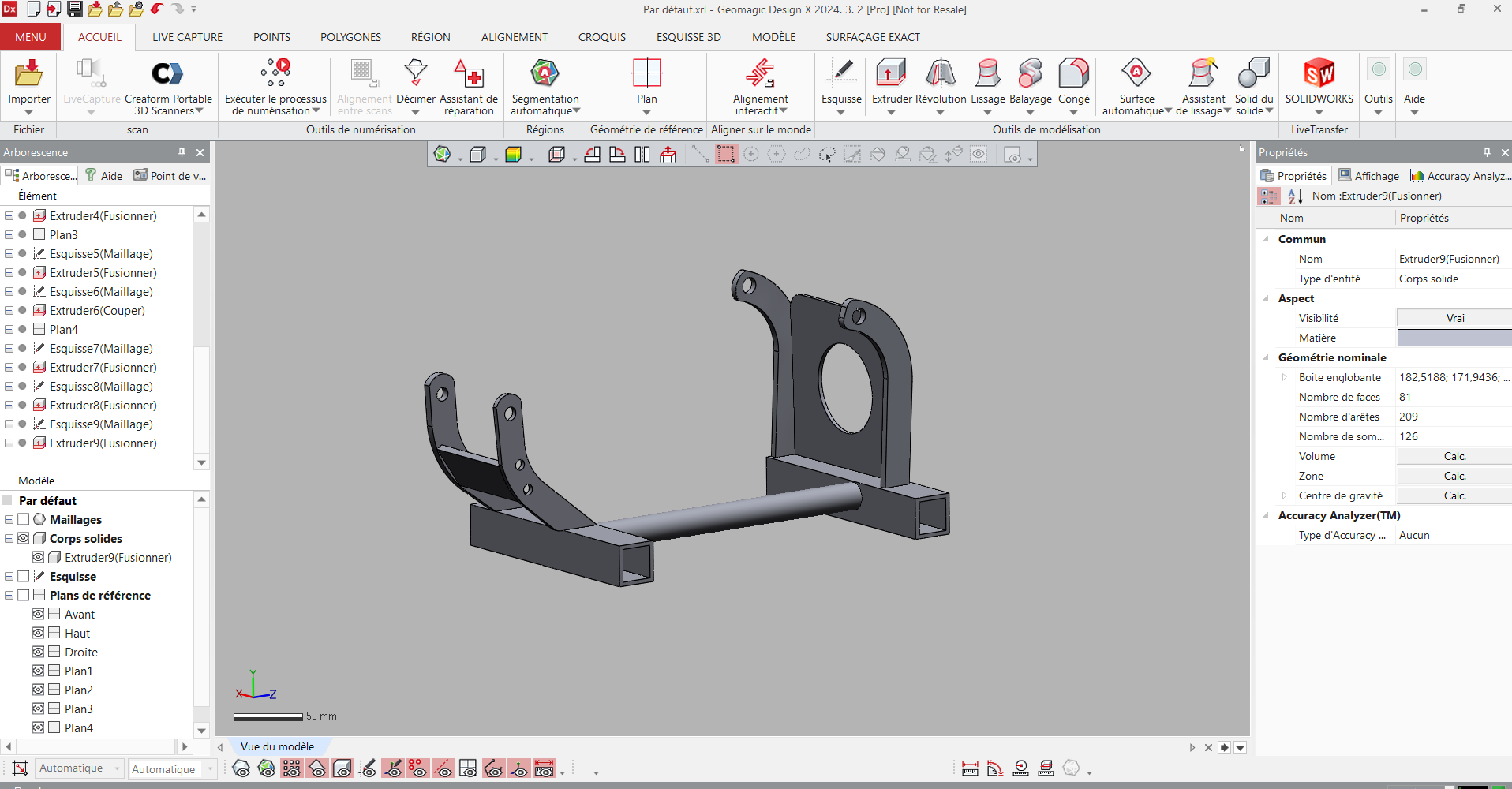Toggle visibility eye of Corps solides
The image size is (1512, 789).
[24, 538]
